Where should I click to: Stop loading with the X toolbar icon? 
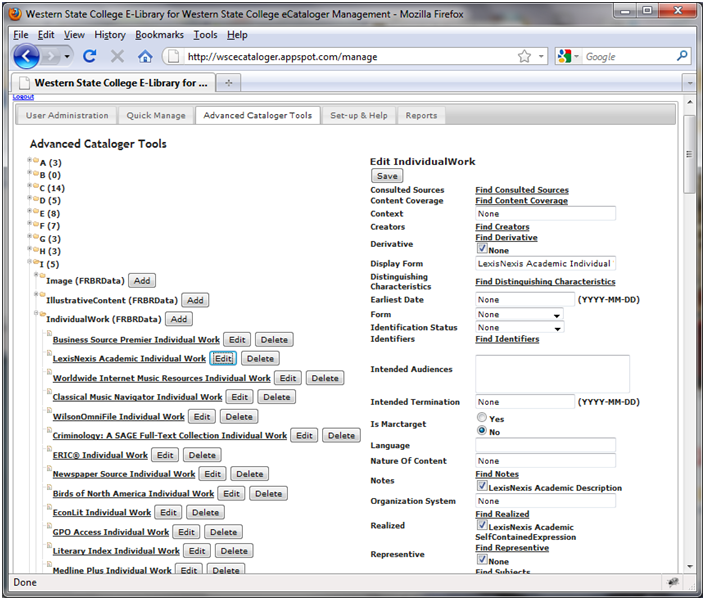click(x=117, y=56)
